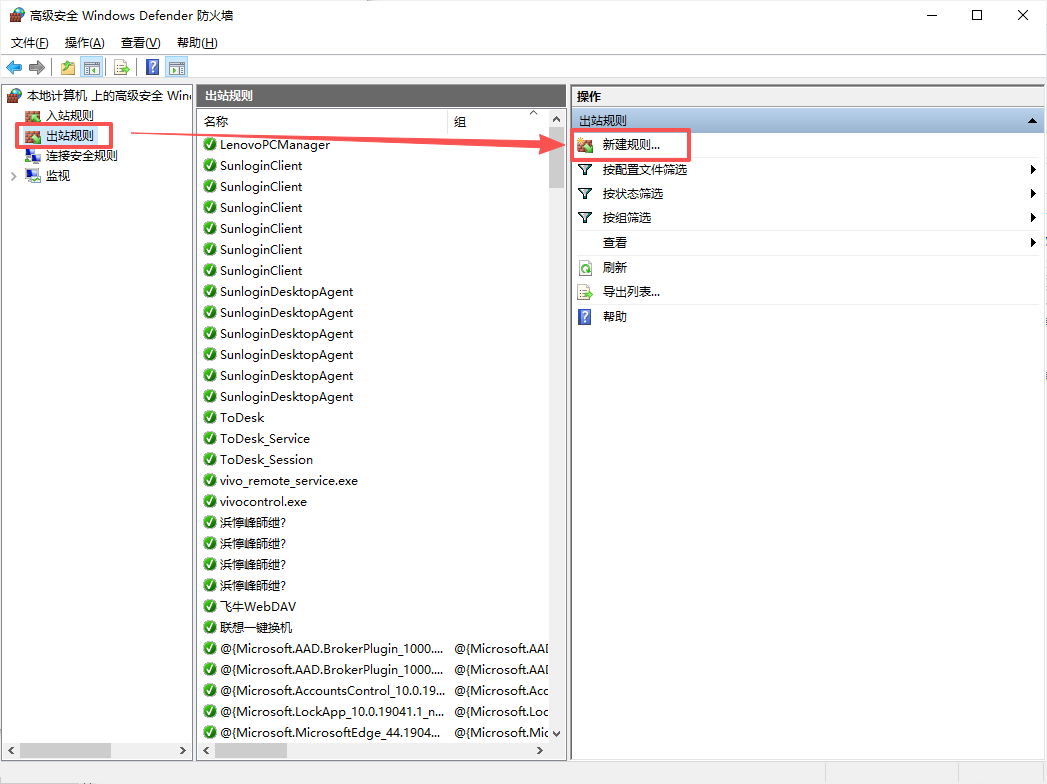Click the rule list vertical scrollbar thumb
Viewport: 1047px width, 784px height.
pos(556,159)
